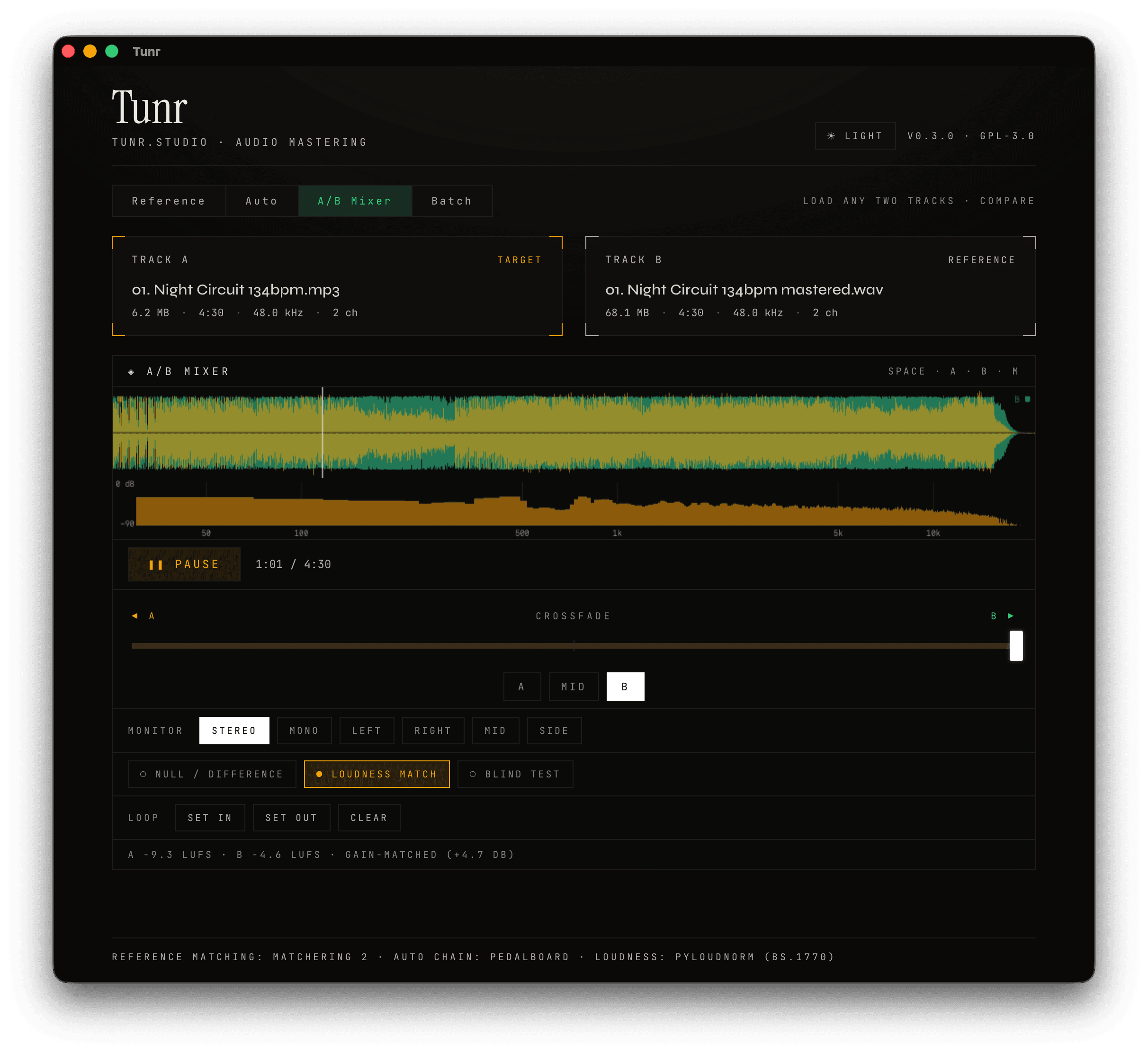Click the left arrow A crossfade icon
Viewport: 1148px width, 1053px height.
pos(135,616)
